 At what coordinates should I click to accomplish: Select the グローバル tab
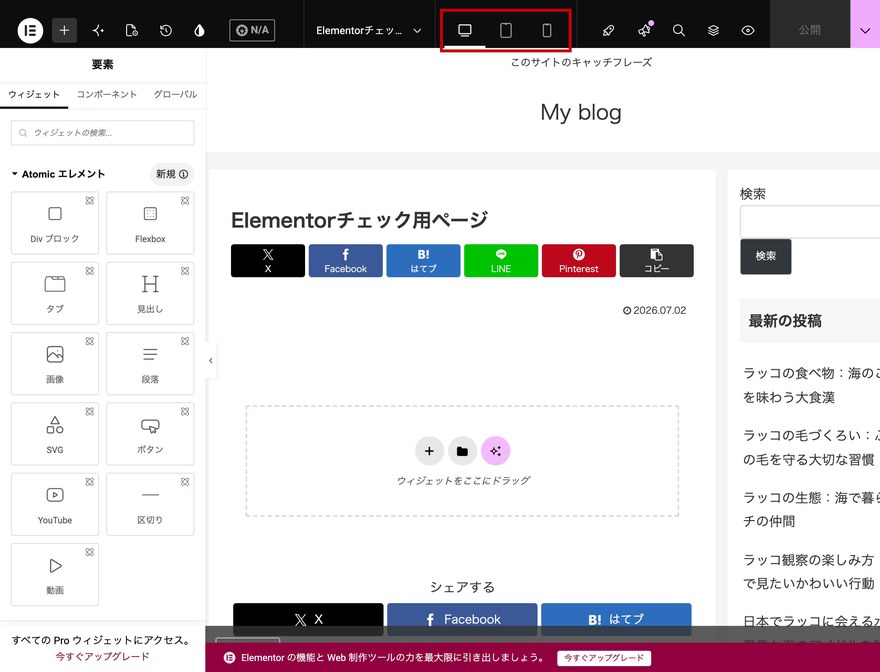coord(175,94)
